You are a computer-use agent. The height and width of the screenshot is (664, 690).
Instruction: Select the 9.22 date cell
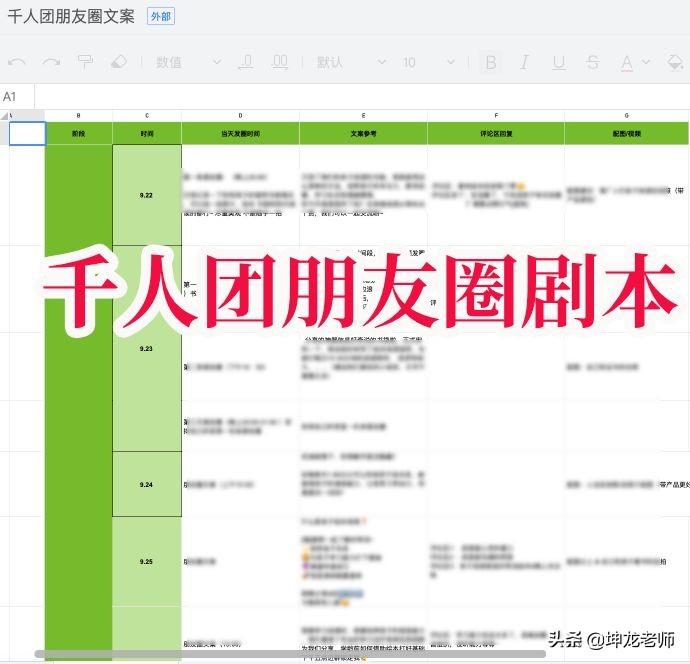tap(147, 195)
